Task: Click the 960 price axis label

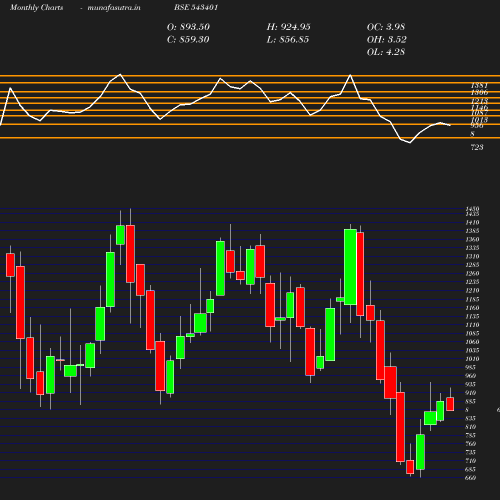Action: (x=471, y=376)
